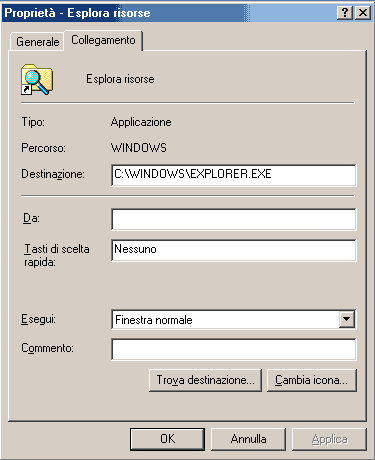This screenshot has height=460, width=375.
Task: Open the Cambia icona dialog
Action: coord(312,380)
